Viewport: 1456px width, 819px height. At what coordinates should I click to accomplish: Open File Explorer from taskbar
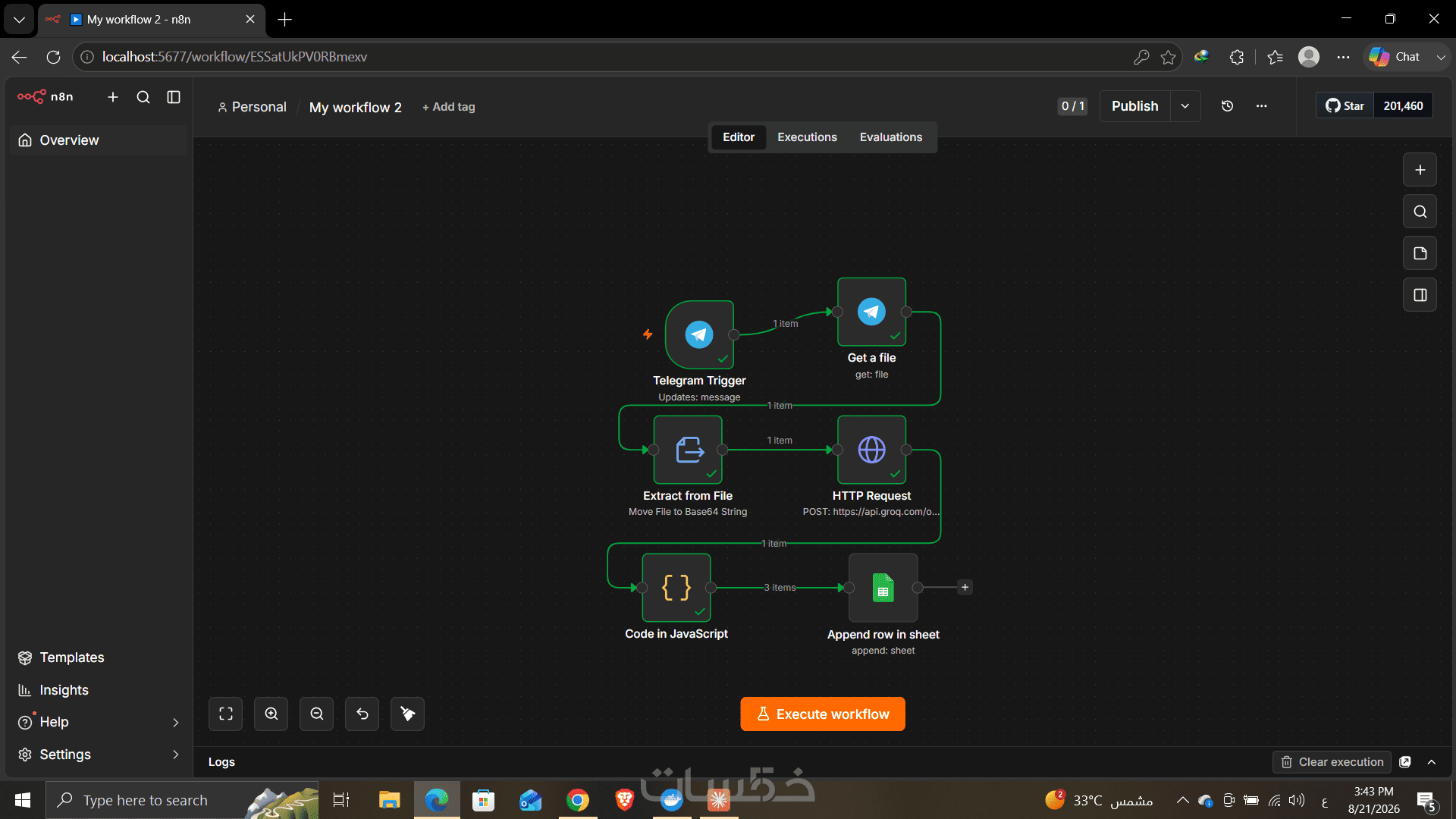pos(390,800)
